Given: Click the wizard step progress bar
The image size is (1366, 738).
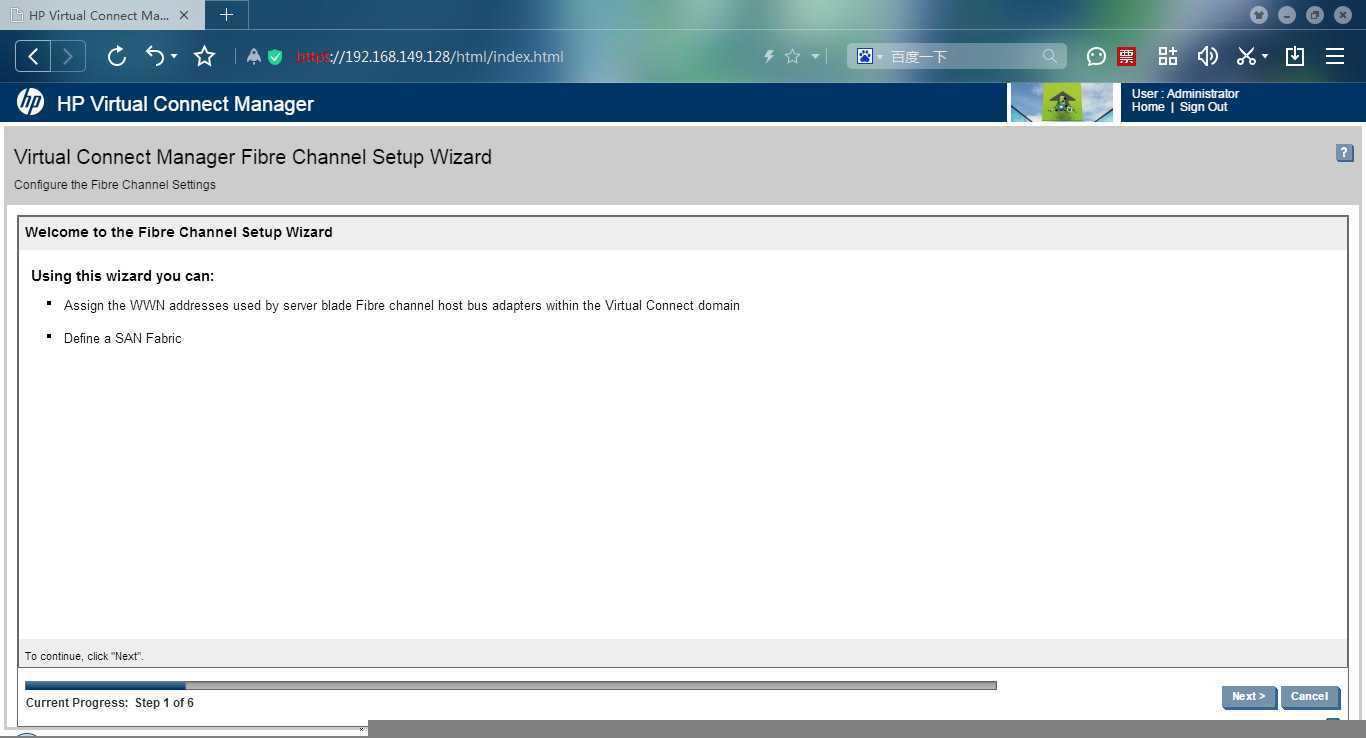Looking at the screenshot, I should click(x=510, y=685).
